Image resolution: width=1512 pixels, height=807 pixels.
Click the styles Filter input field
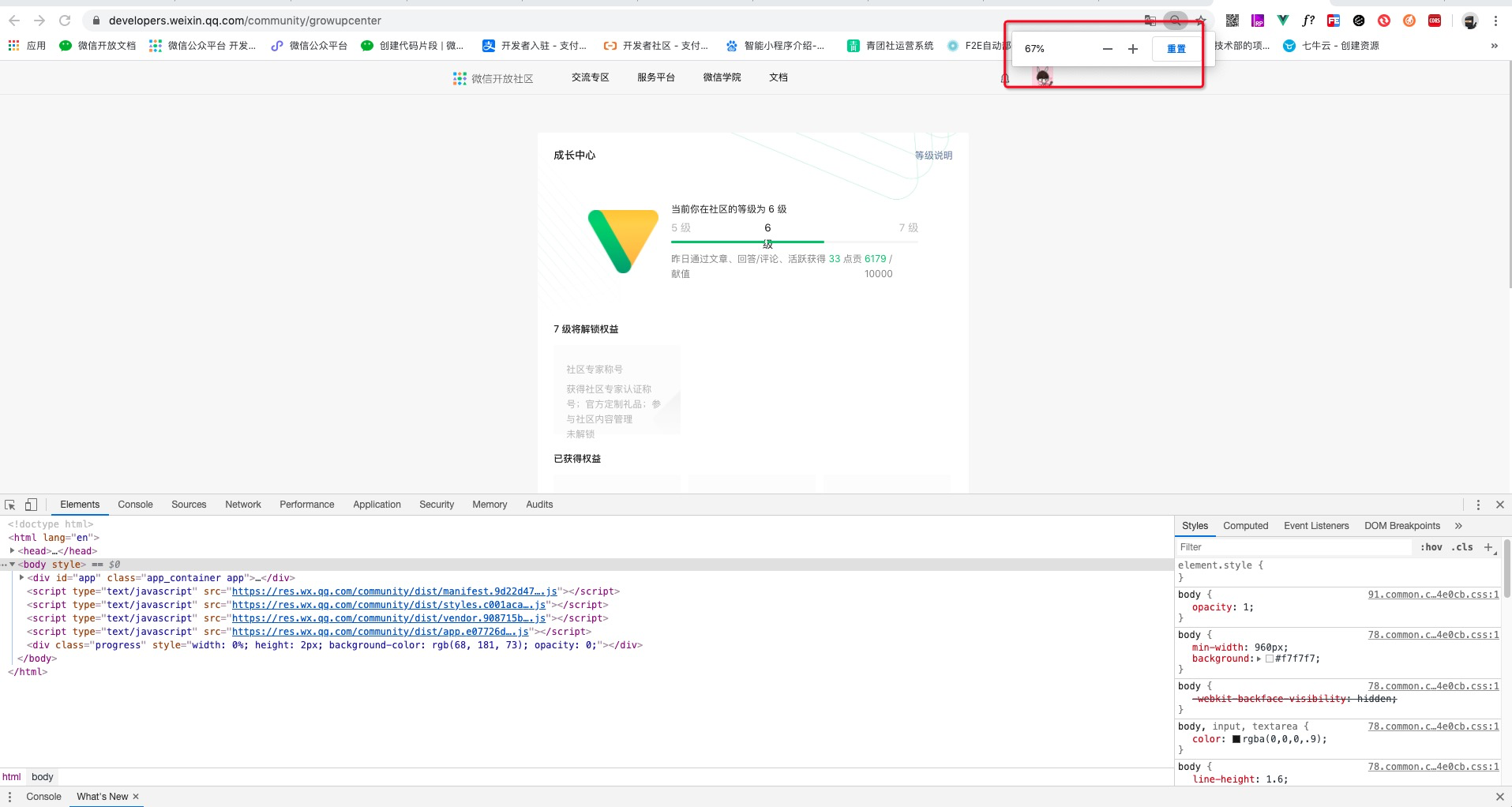pos(1293,547)
